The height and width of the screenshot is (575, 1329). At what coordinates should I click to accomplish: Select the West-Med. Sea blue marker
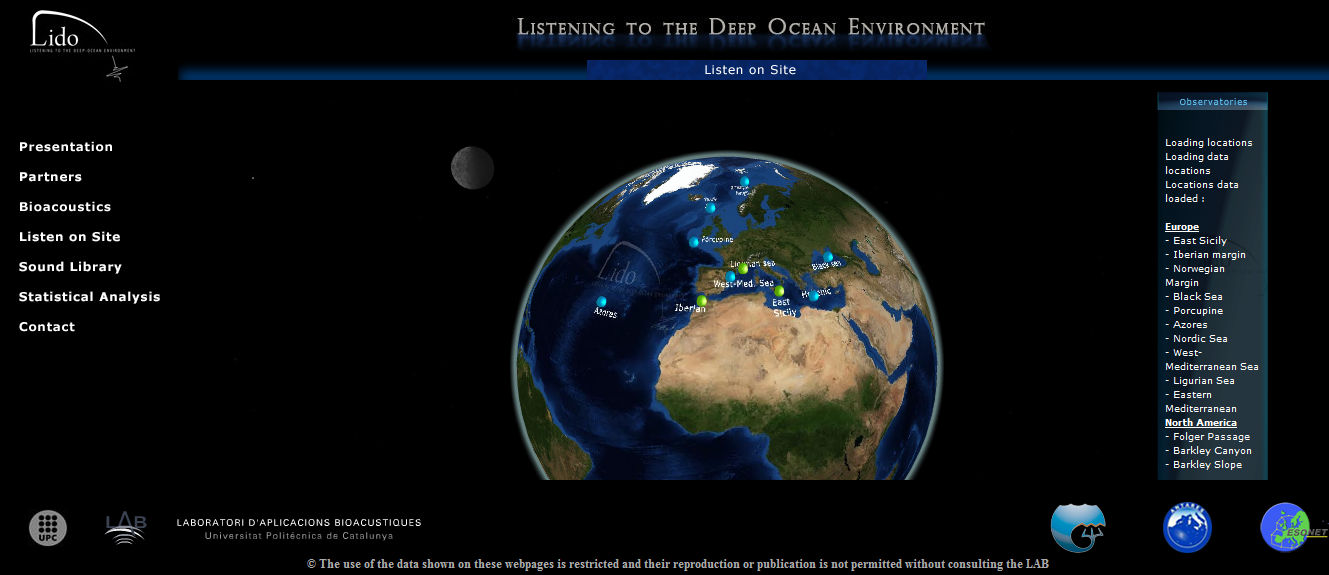731,277
